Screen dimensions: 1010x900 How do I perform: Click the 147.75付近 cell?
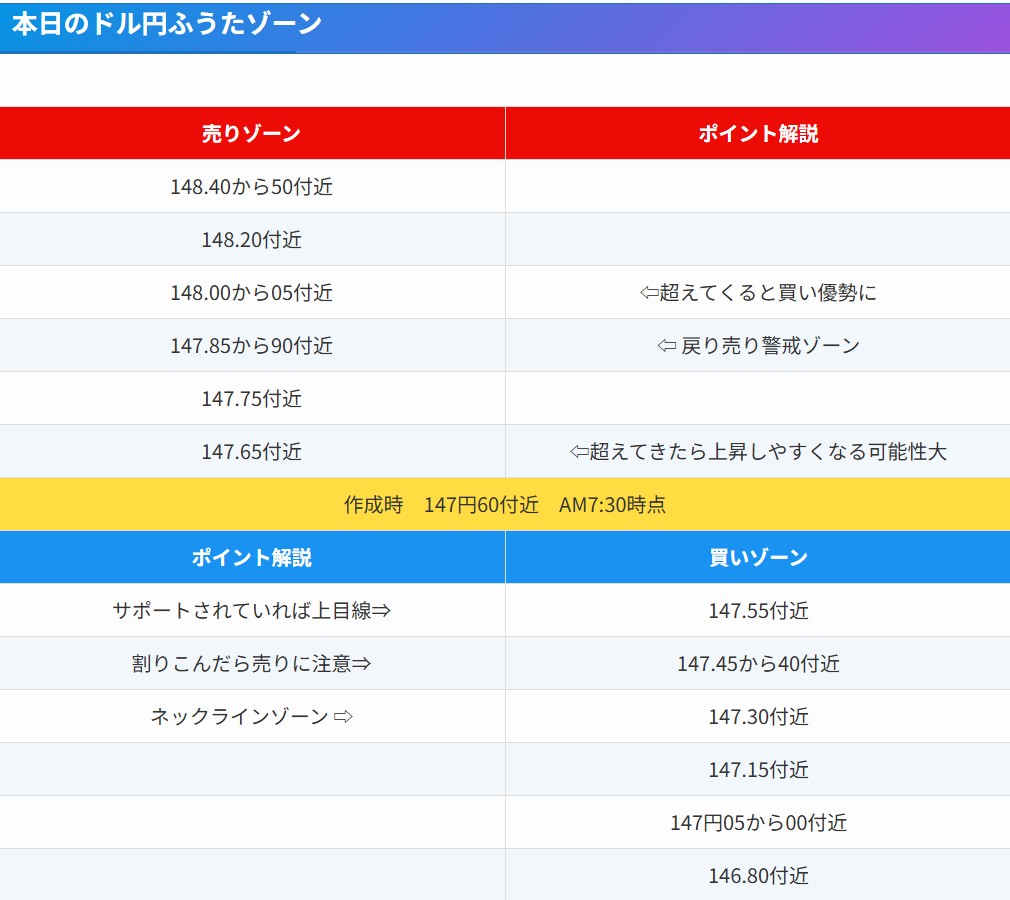[252, 398]
